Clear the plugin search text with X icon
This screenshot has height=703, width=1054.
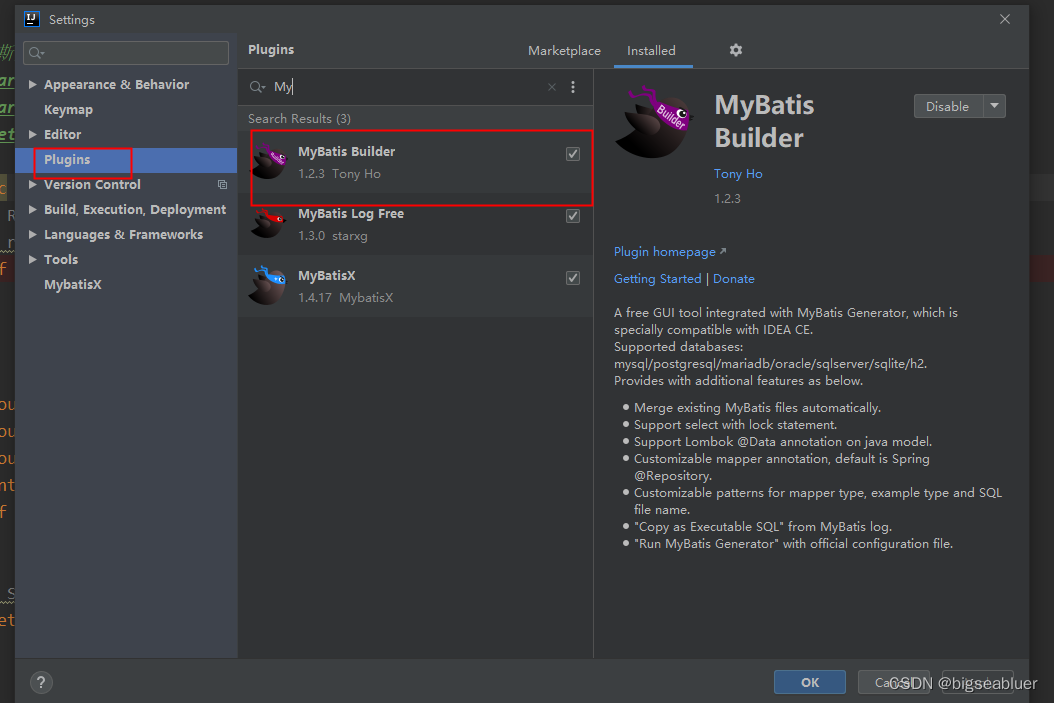pyautogui.click(x=552, y=87)
